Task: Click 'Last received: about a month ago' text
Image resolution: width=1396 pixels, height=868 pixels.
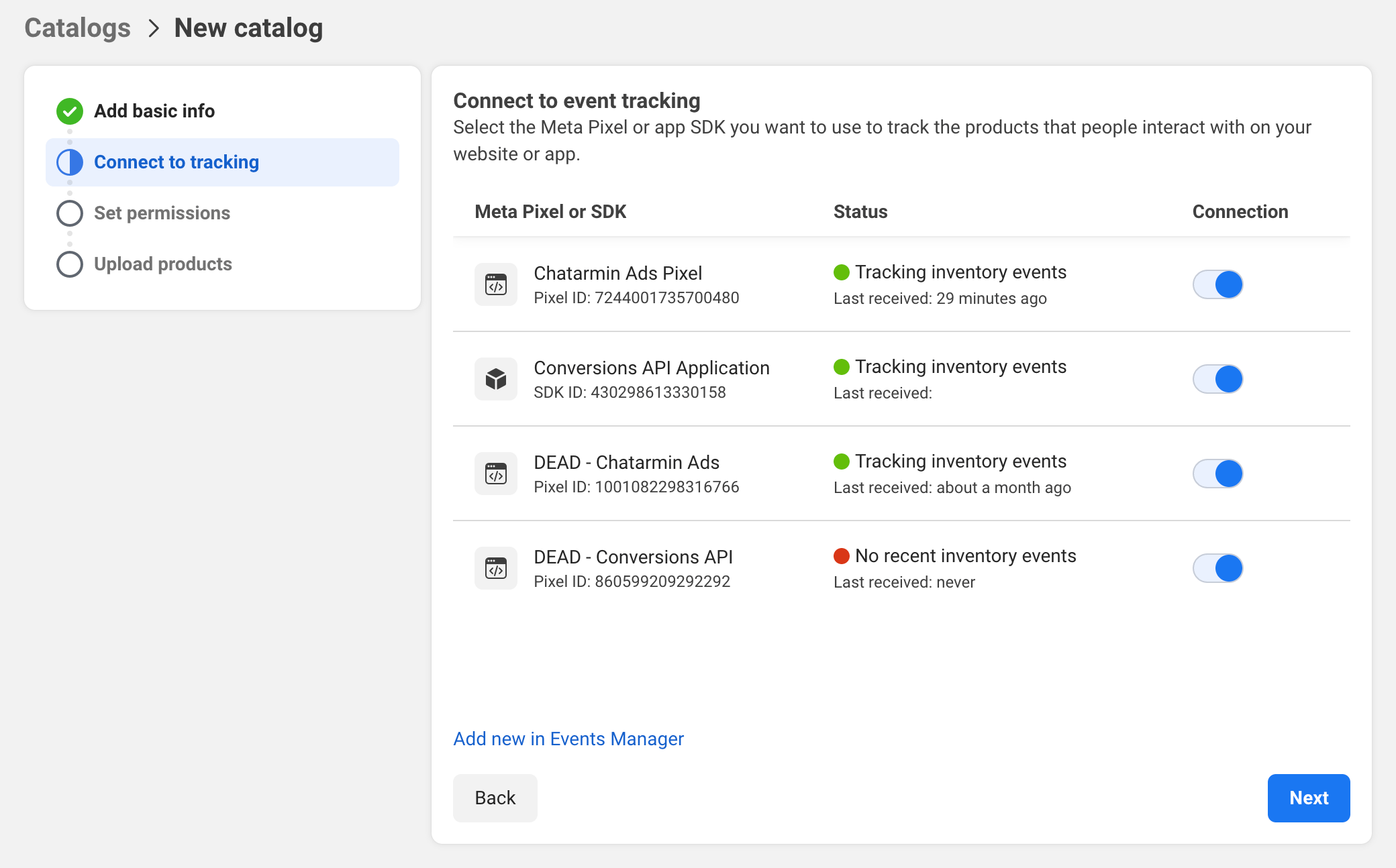Action: [x=952, y=488]
